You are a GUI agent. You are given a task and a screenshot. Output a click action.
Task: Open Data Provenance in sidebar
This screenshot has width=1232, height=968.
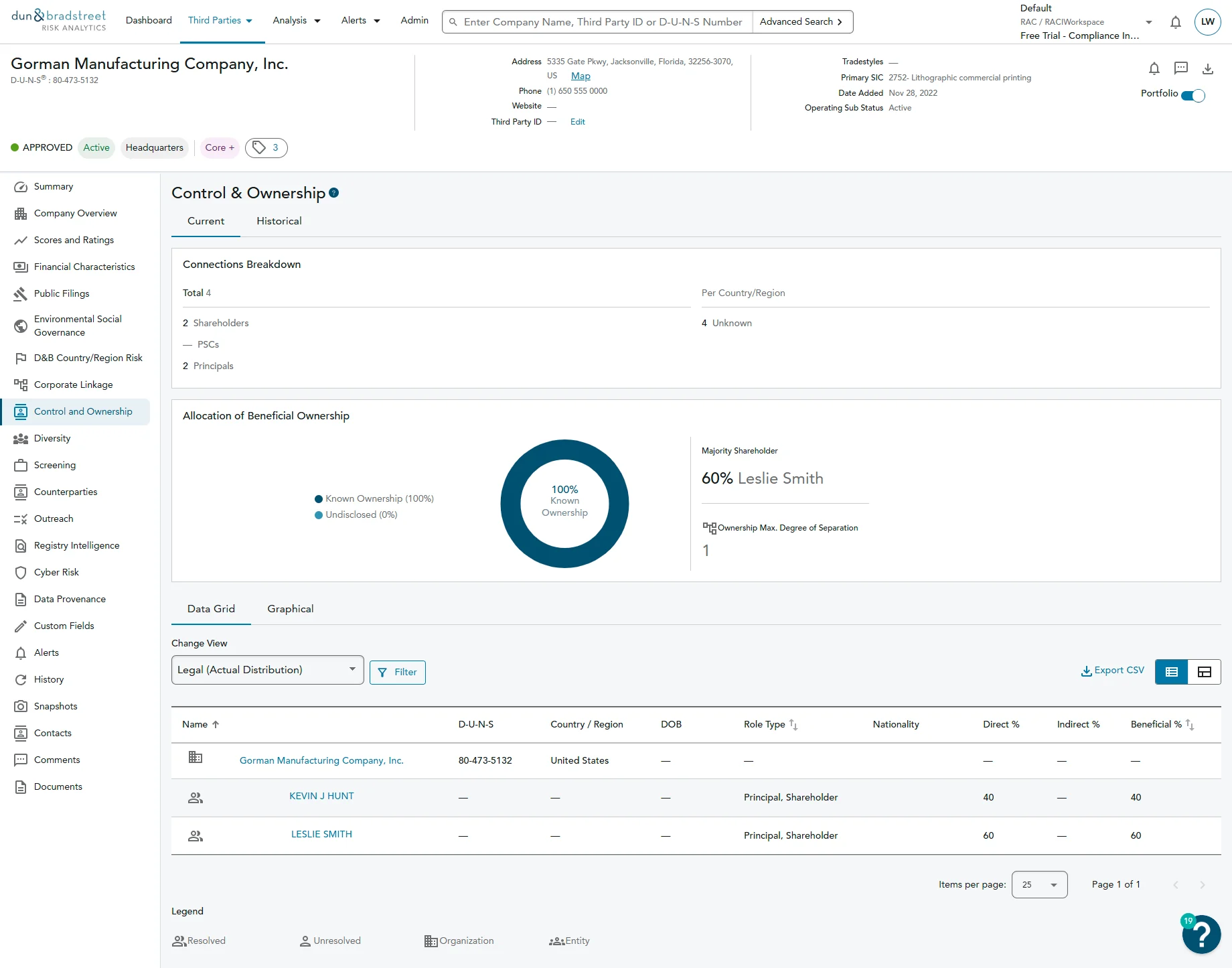click(70, 599)
